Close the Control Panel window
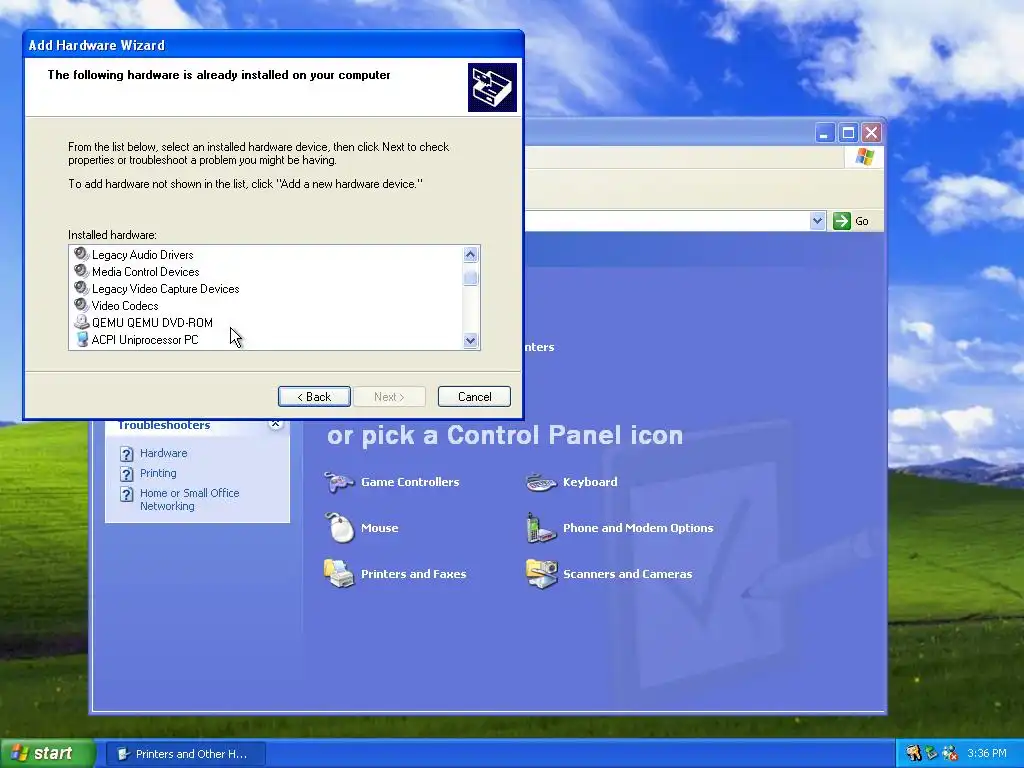1024x768 pixels. click(871, 133)
